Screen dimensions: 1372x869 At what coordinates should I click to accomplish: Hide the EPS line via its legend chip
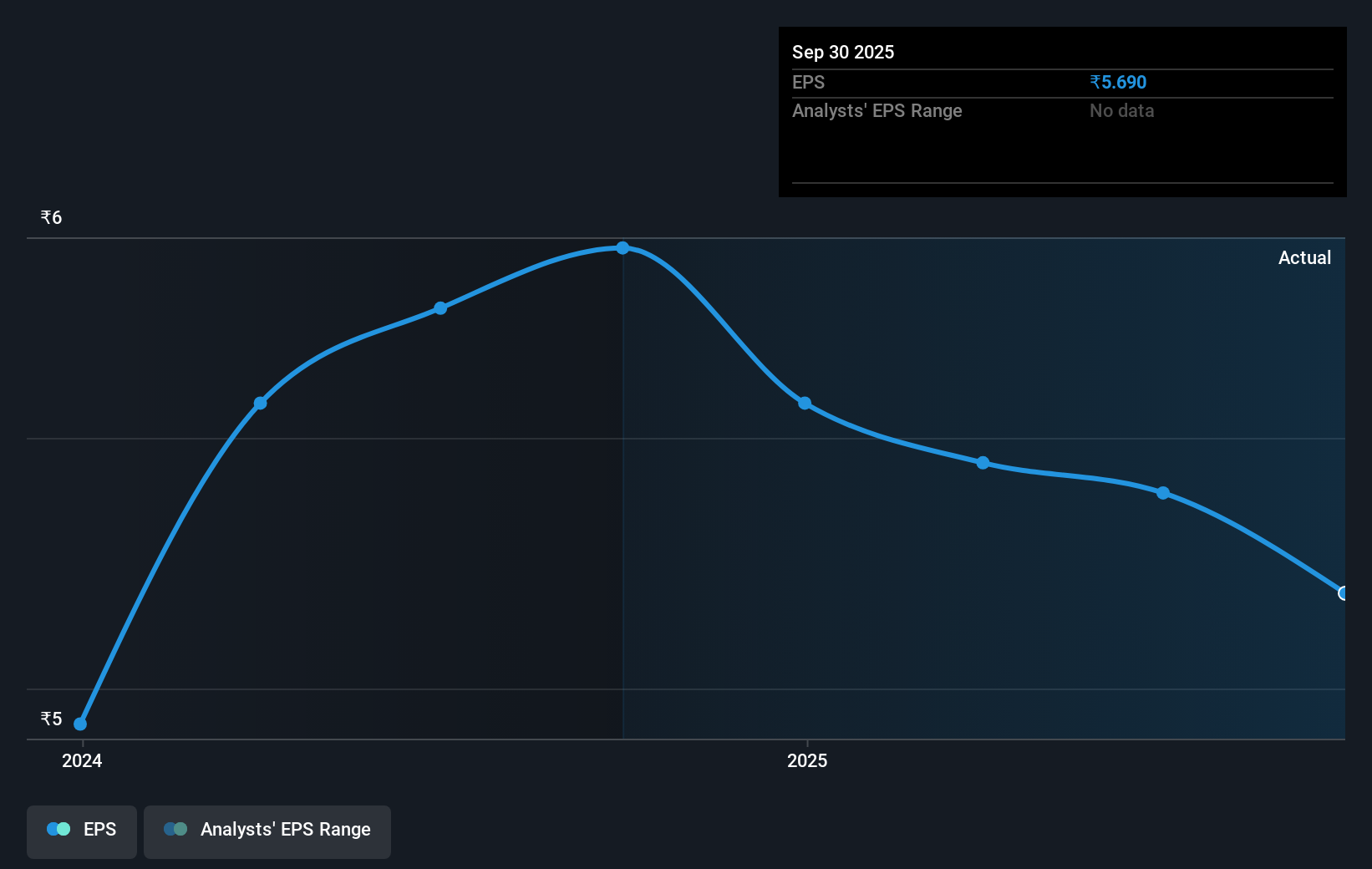tap(81, 831)
